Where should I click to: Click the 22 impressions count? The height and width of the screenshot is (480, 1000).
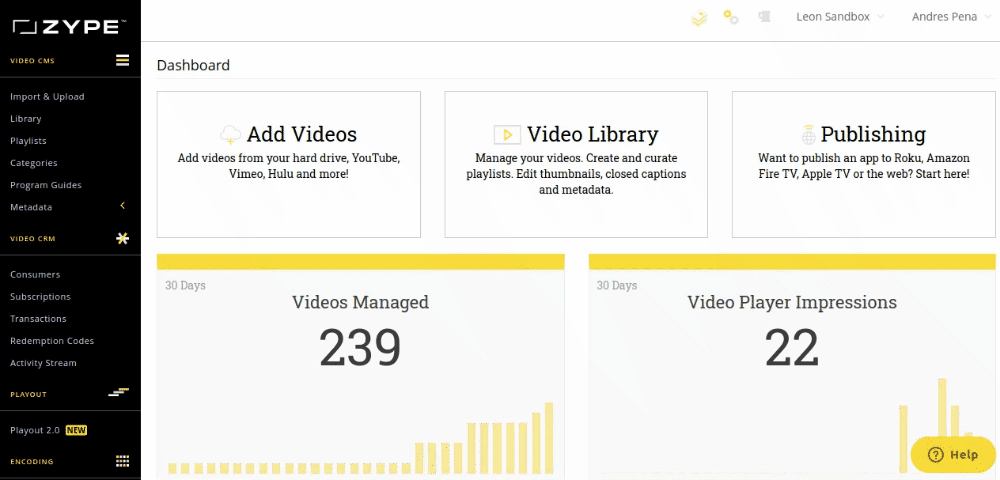tap(792, 349)
